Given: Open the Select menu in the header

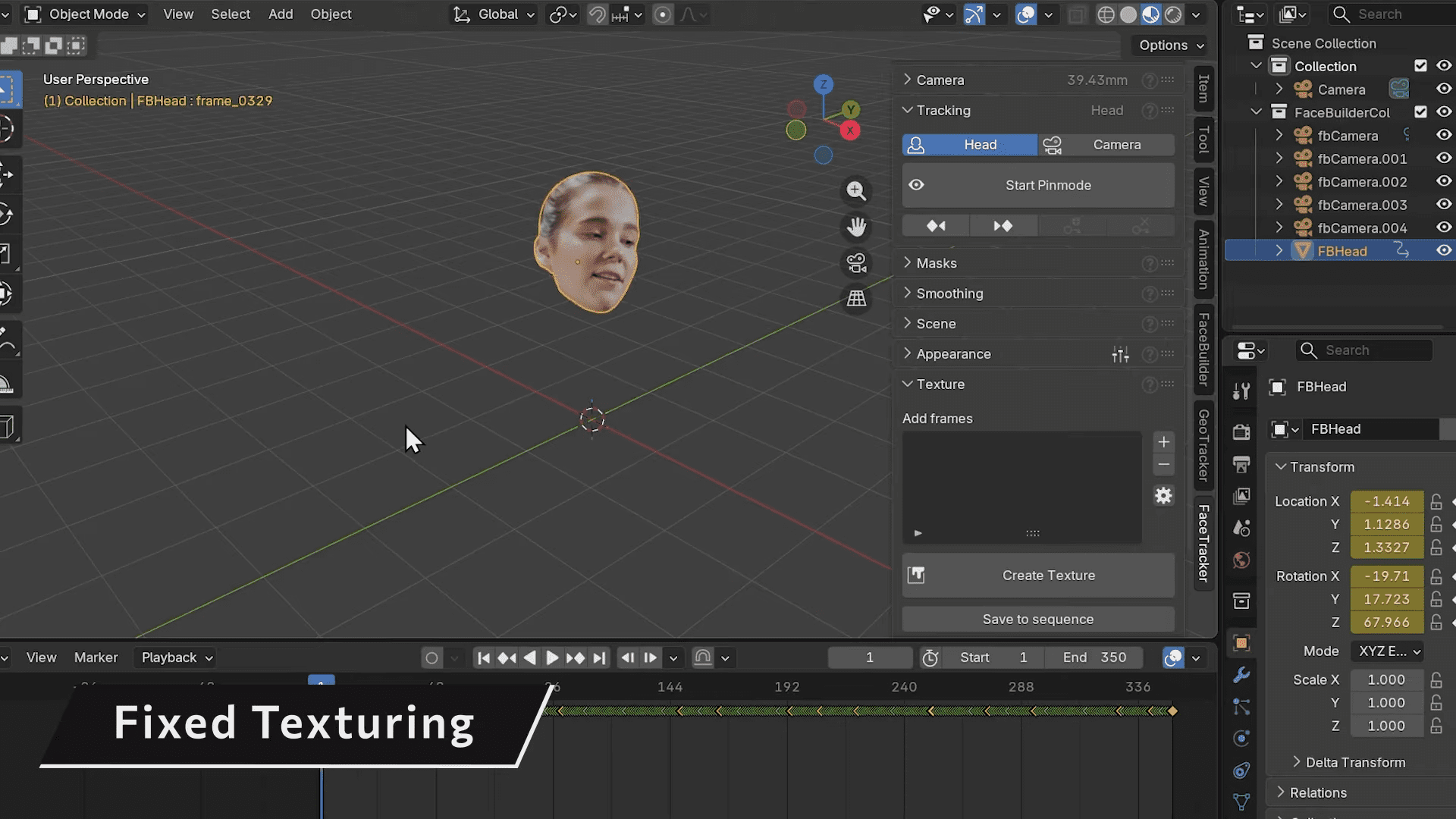Looking at the screenshot, I should click(231, 14).
